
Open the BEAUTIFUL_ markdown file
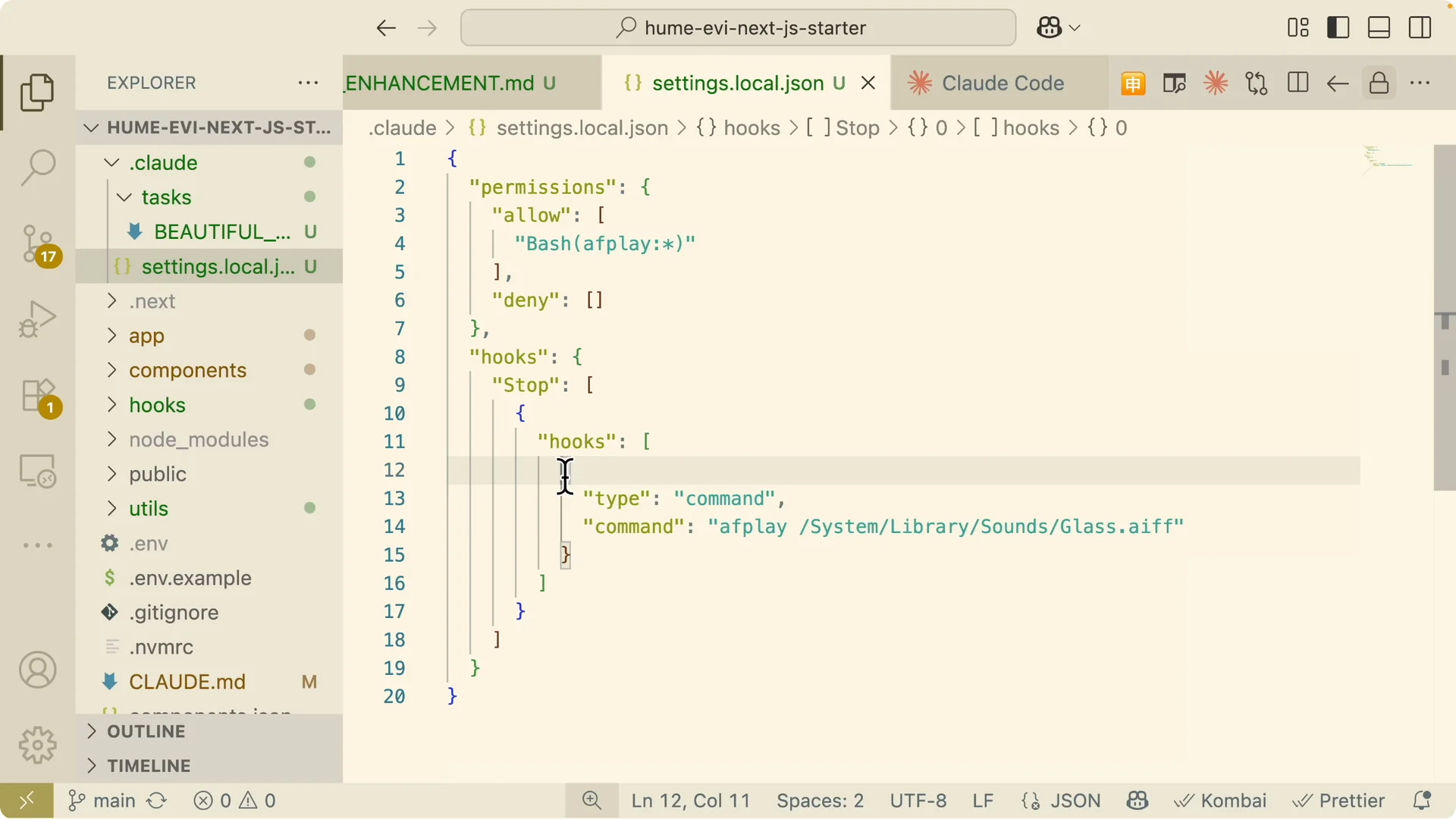pyautogui.click(x=210, y=232)
